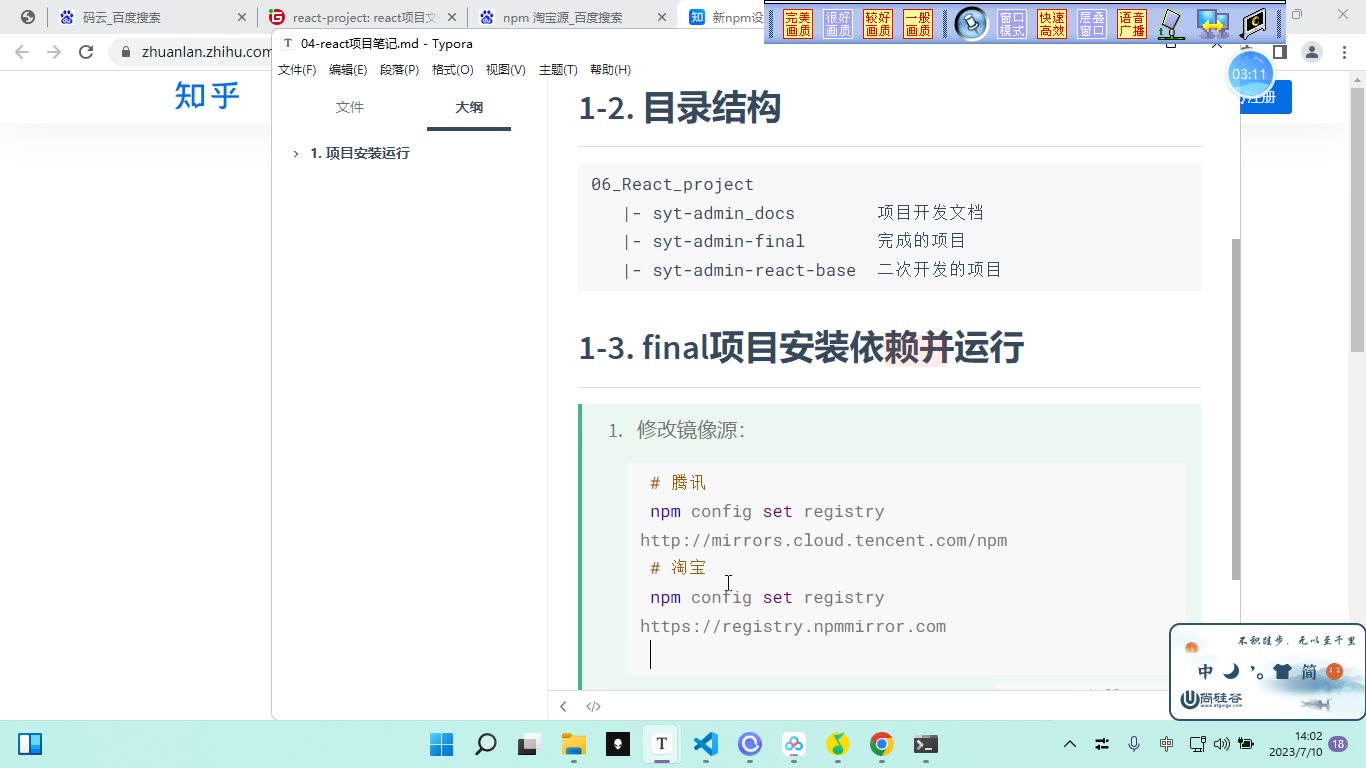This screenshot has width=1366, height=768.
Task: Click the 1-2. 目录结构 heading
Action: 679,108
